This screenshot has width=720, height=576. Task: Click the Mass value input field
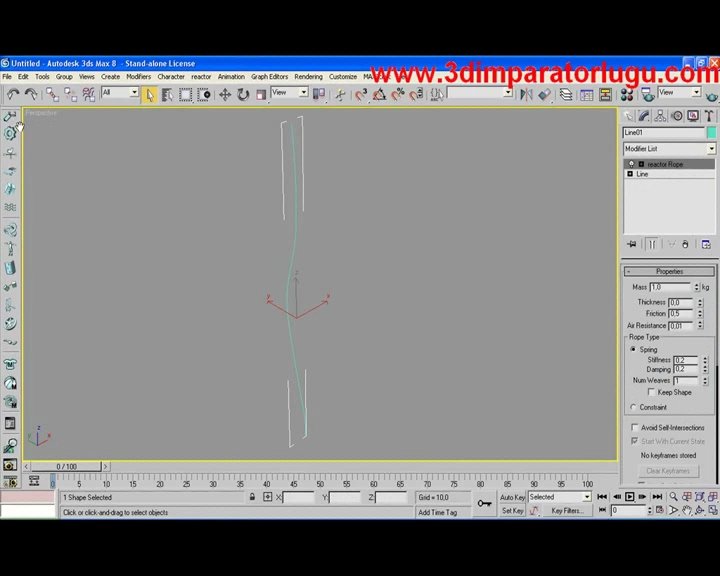click(670, 287)
